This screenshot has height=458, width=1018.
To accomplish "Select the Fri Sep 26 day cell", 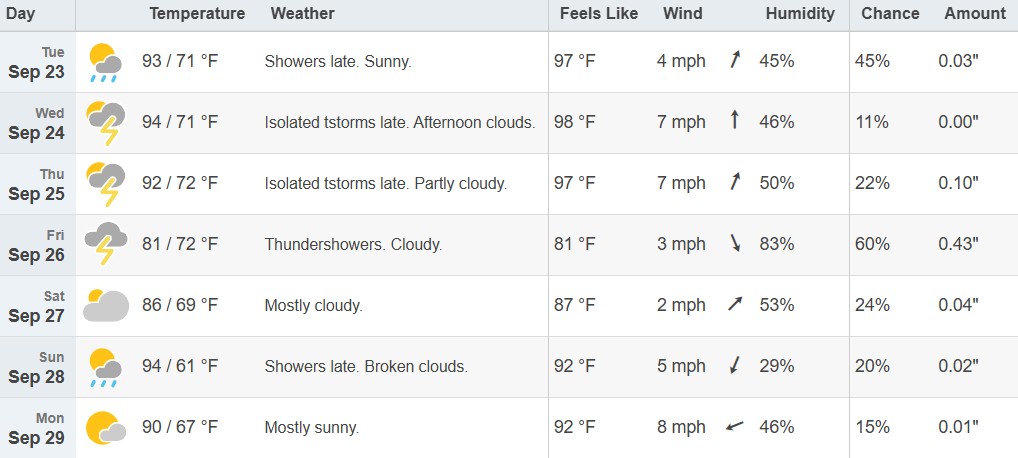I will [x=38, y=245].
